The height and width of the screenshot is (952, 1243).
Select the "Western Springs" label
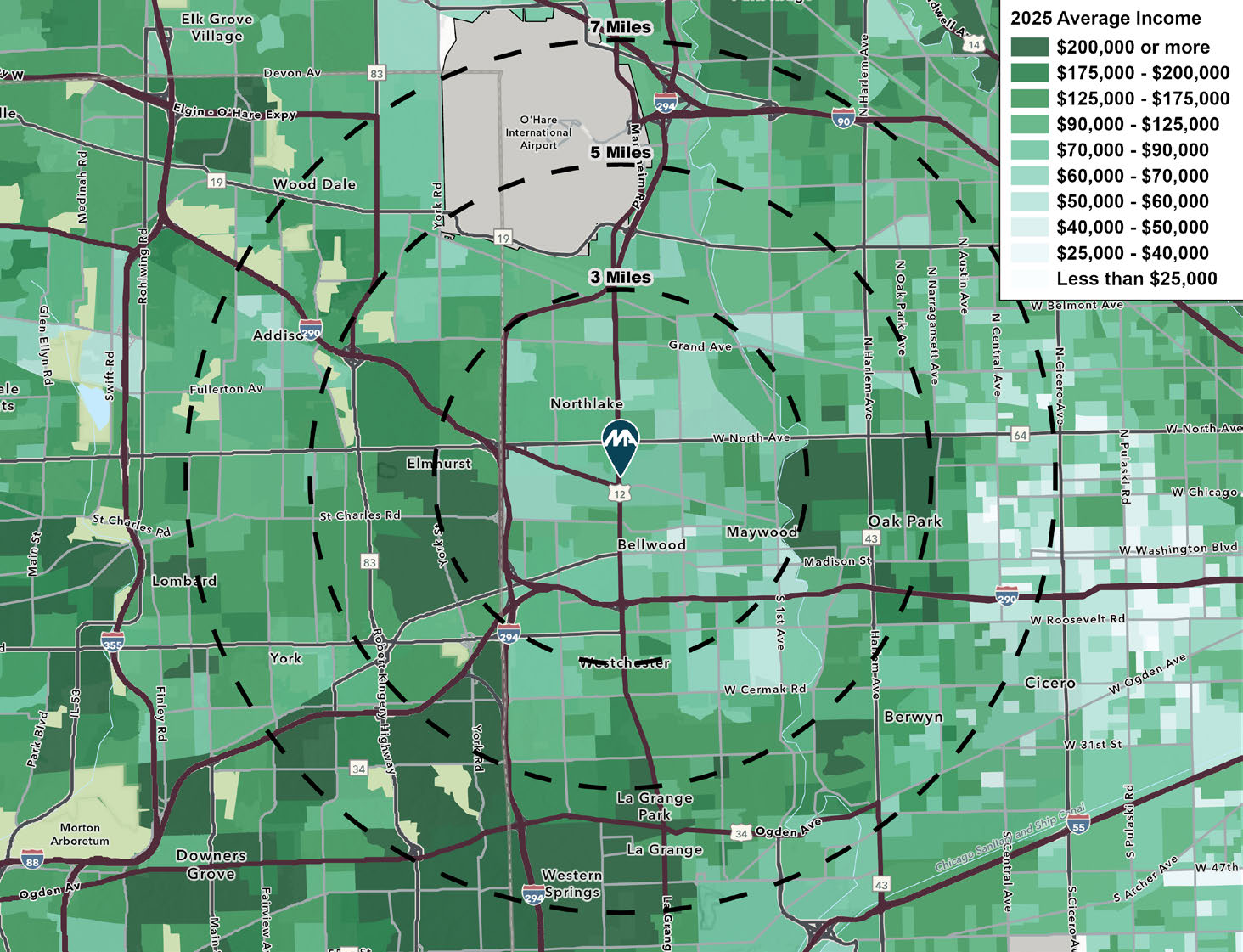pyautogui.click(x=572, y=883)
